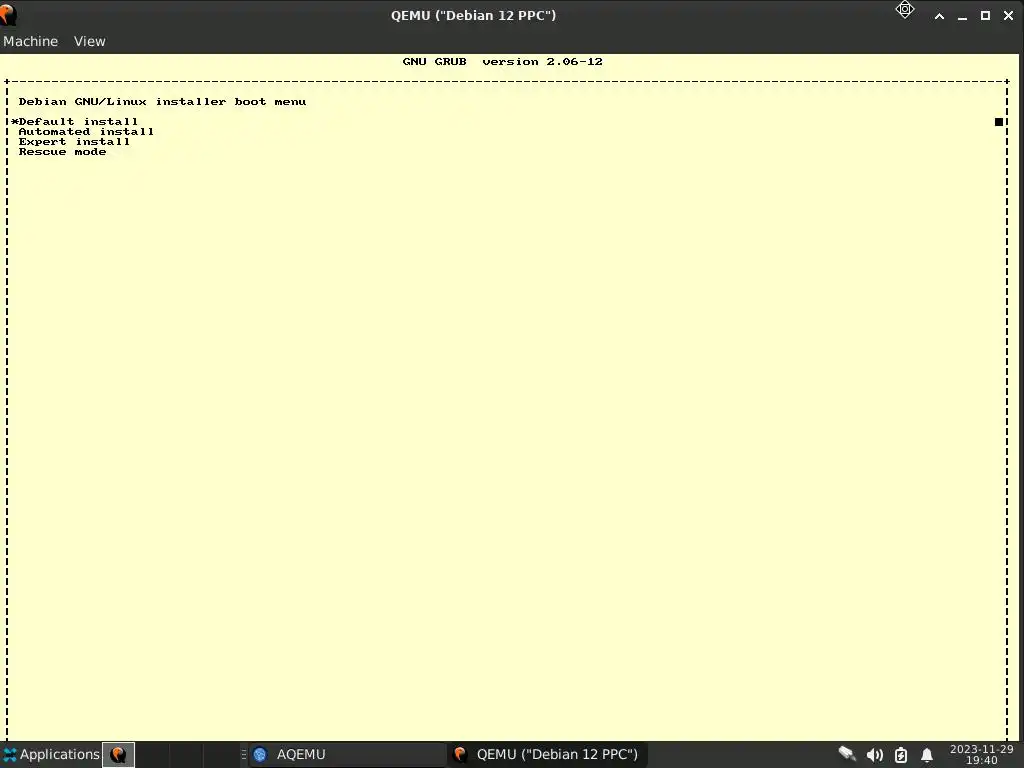The image size is (1024, 768).
Task: Click the battery power tray icon
Action: (901, 755)
